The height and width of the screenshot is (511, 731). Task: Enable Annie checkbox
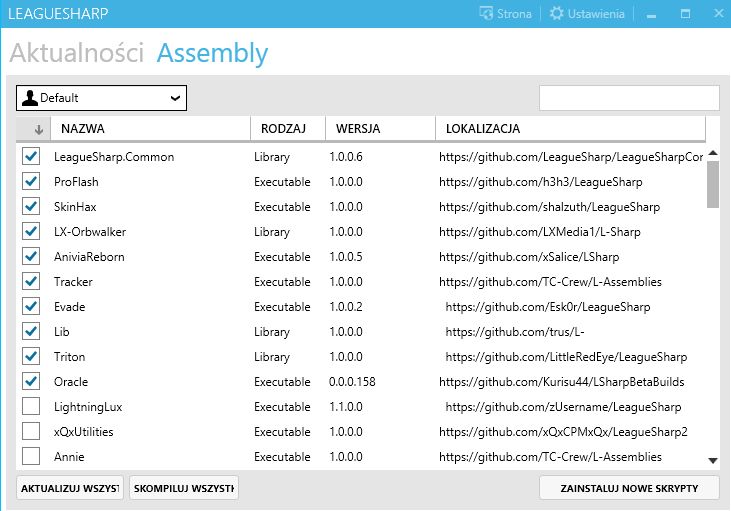[x=31, y=456]
